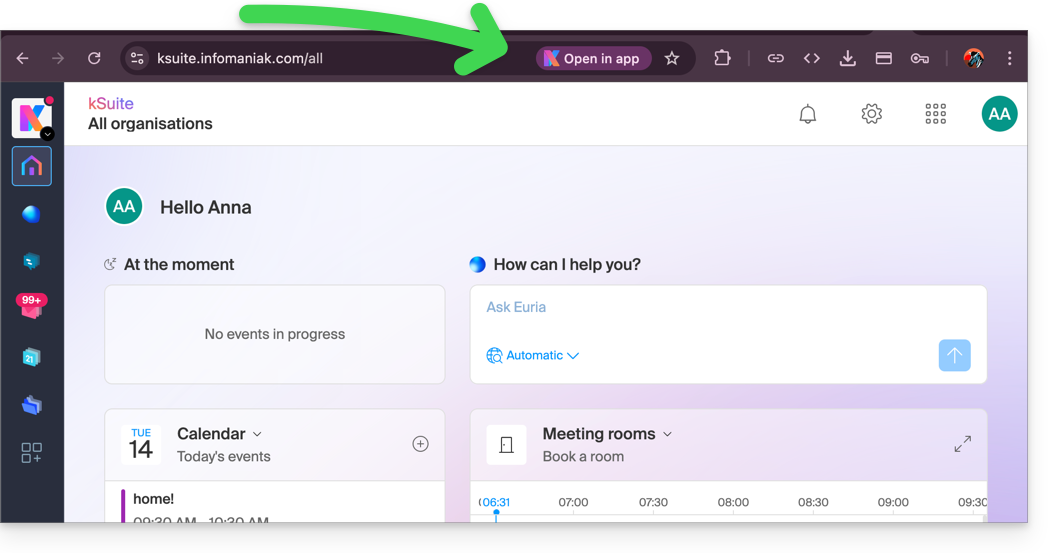The height and width of the screenshot is (553, 1058).
Task: Click the Open in app button
Action: (x=593, y=59)
